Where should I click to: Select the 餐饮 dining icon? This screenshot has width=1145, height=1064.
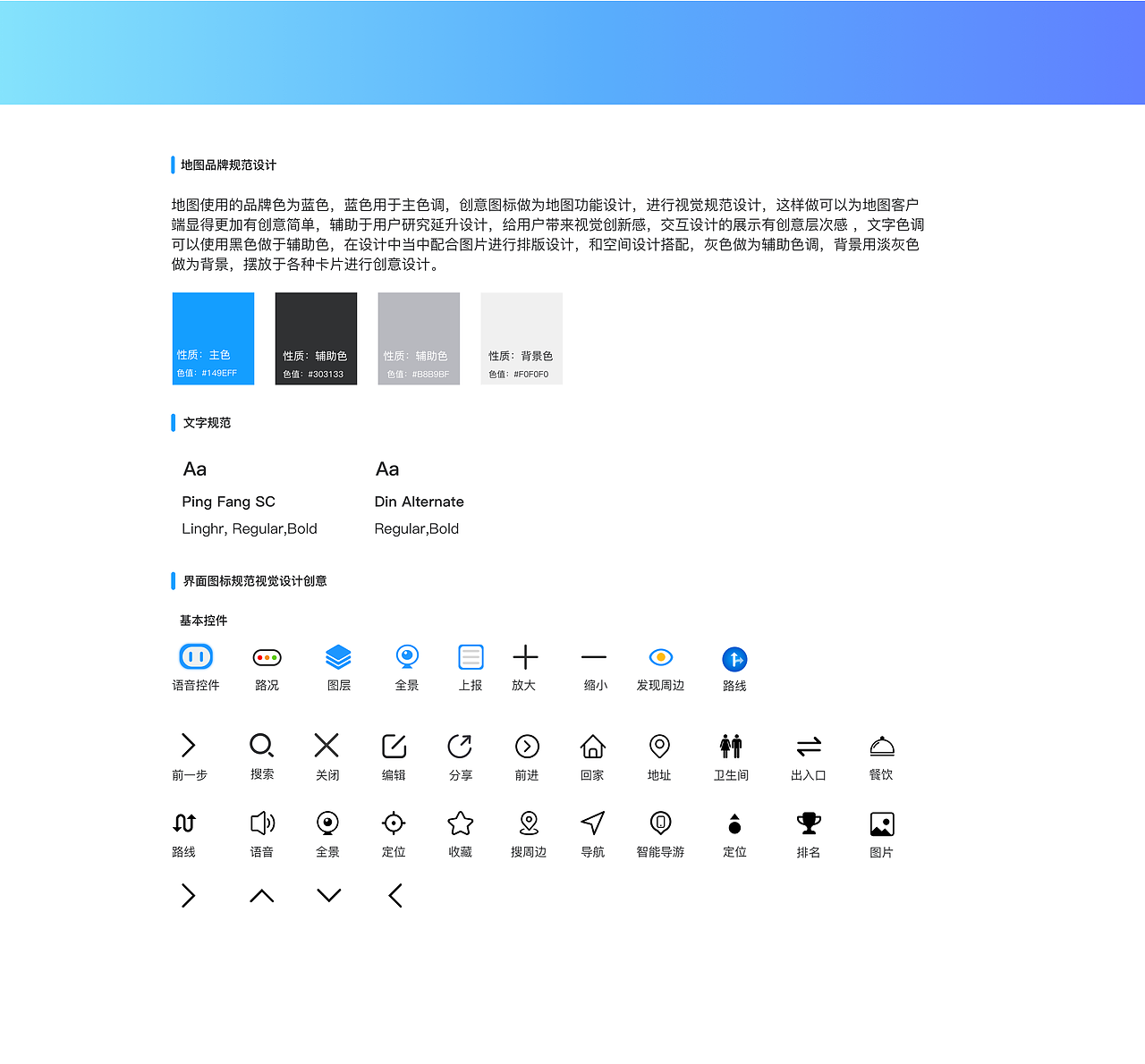point(880,746)
